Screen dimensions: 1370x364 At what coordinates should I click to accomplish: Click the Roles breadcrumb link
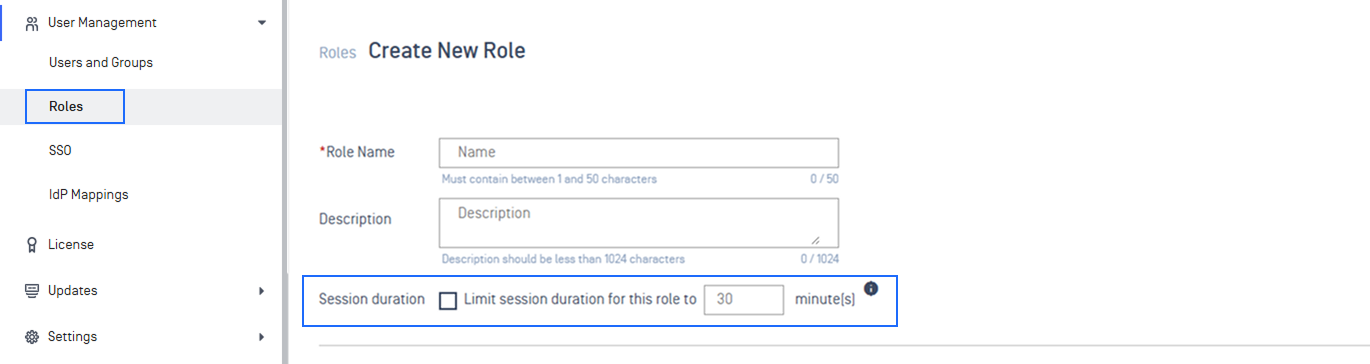337,52
